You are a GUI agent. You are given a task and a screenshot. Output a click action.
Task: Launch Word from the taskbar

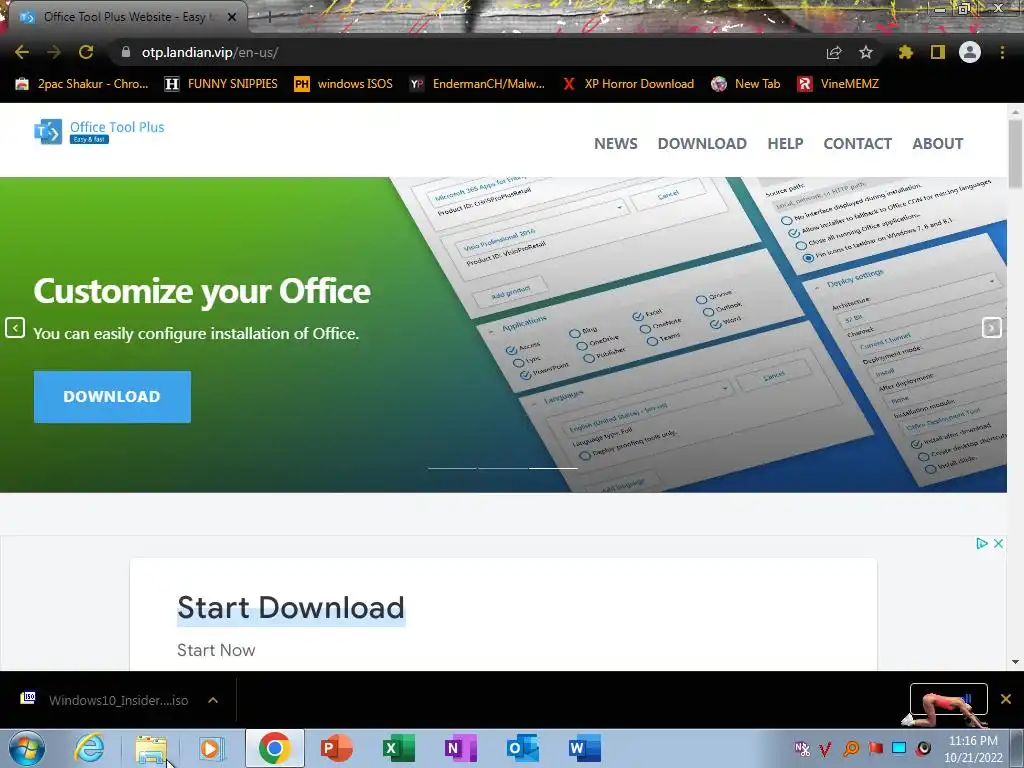pos(584,748)
